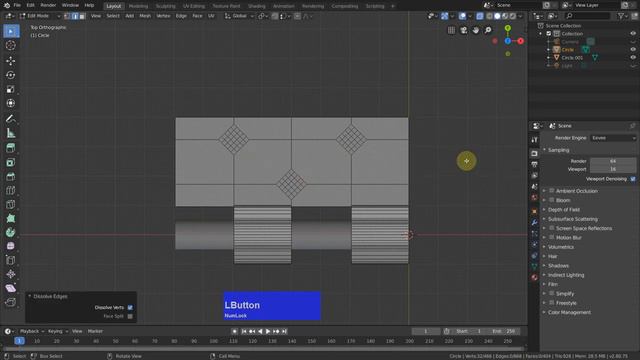This screenshot has width=640, height=360.
Task: Select the Smooth tool
Action: pos(11,246)
